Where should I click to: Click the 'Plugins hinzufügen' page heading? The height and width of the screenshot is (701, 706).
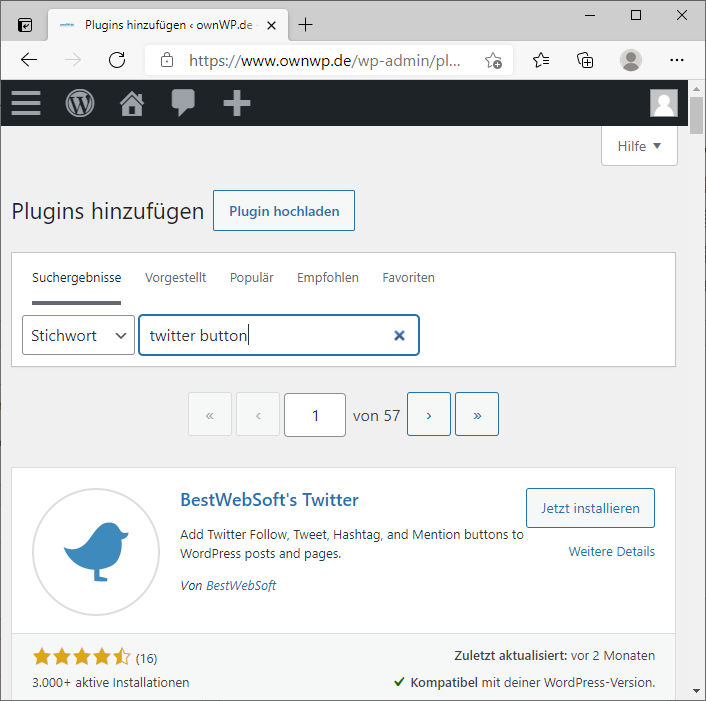pos(108,211)
